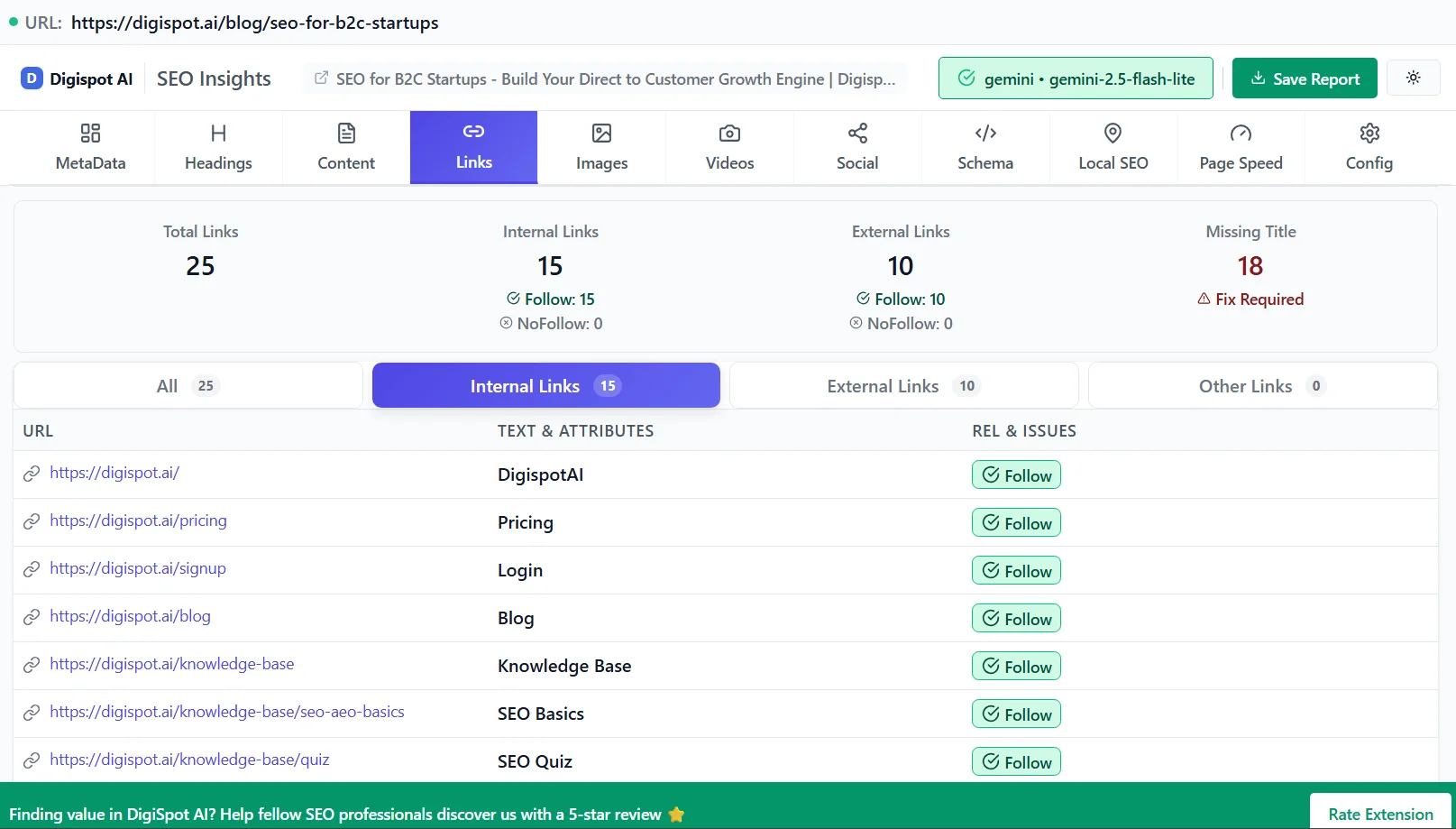Select the Links tab
The height and width of the screenshot is (829, 1456).
(474, 148)
